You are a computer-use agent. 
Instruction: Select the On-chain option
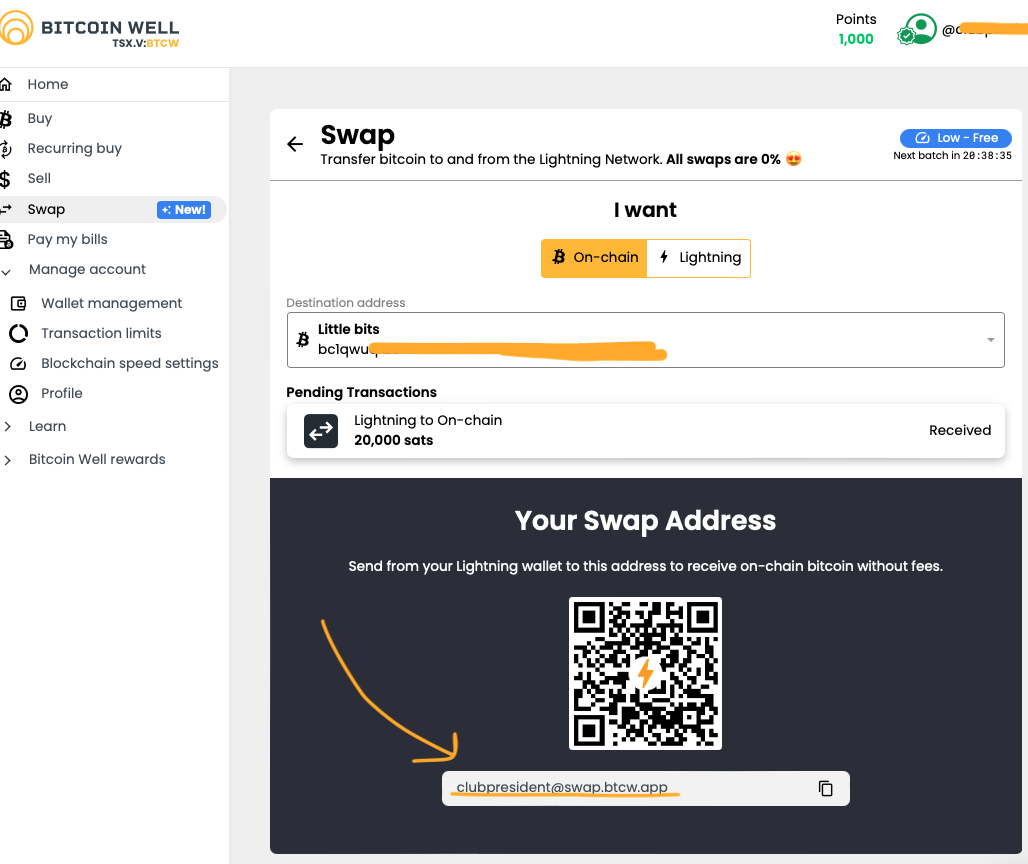[595, 257]
